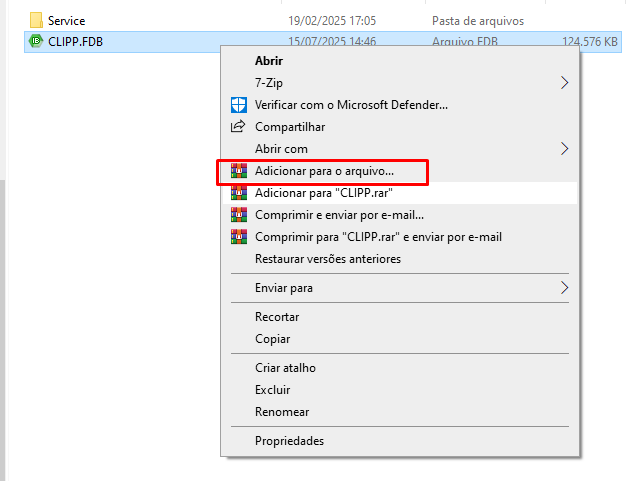The height and width of the screenshot is (481, 635).
Task: Click WinRAR icon beside "Adicionar para o arquivo..."
Action: [x=238, y=171]
